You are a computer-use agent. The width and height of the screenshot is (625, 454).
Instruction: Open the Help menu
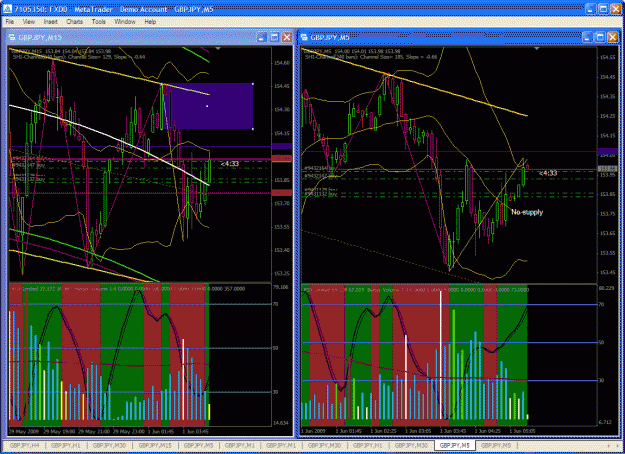tap(150, 22)
